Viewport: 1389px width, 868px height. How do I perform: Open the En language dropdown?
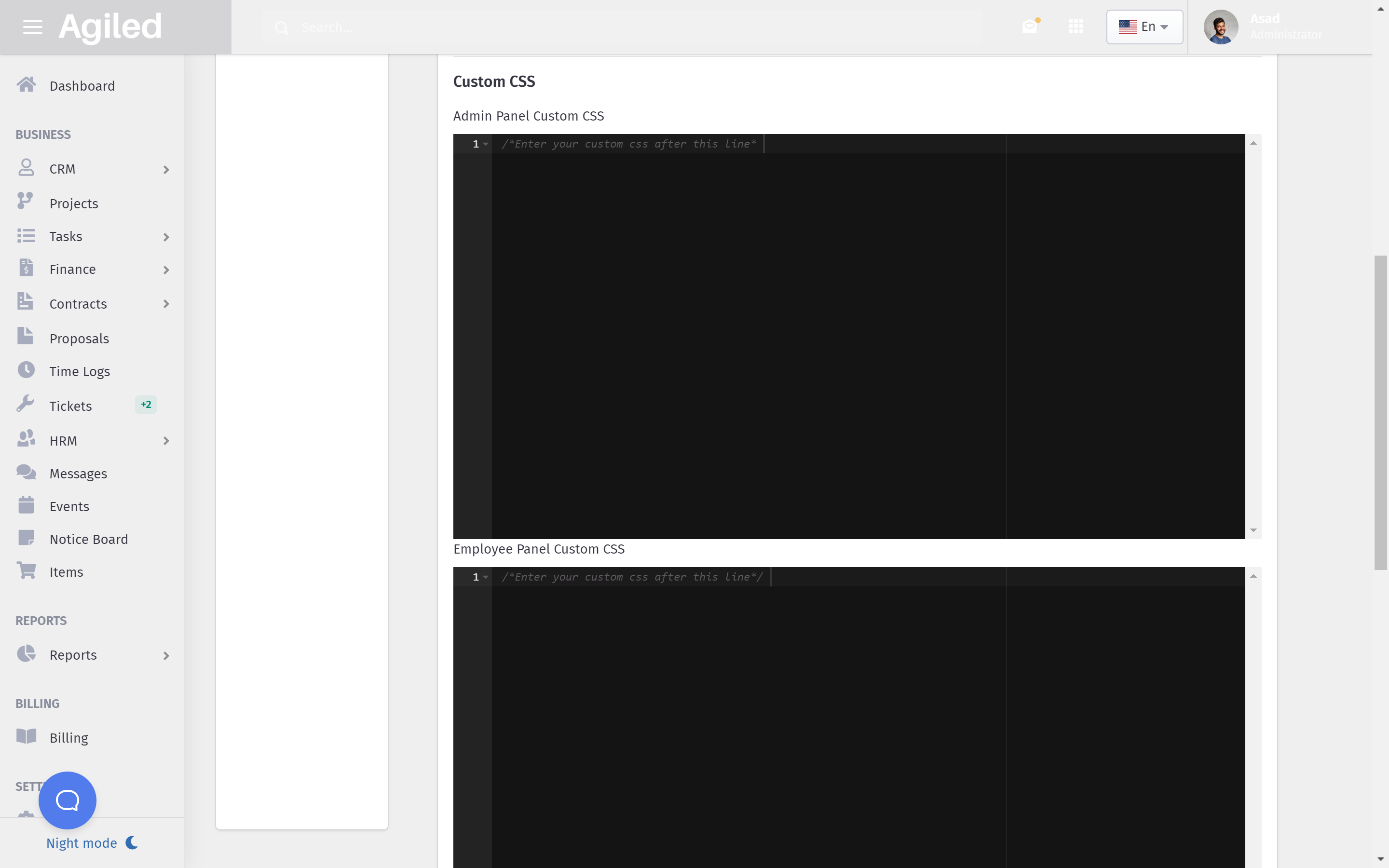pos(1144,27)
